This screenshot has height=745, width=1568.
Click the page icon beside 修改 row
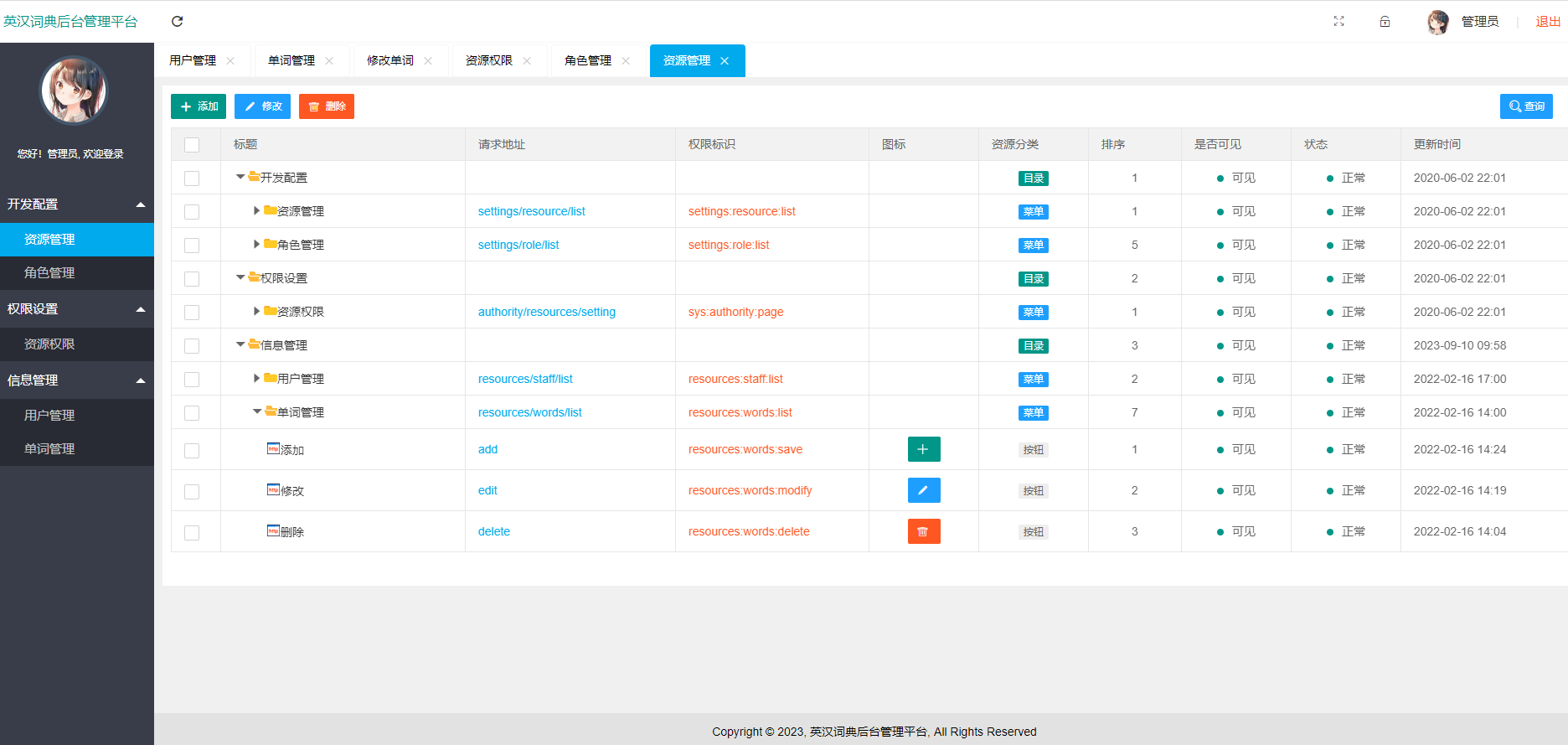coord(273,489)
